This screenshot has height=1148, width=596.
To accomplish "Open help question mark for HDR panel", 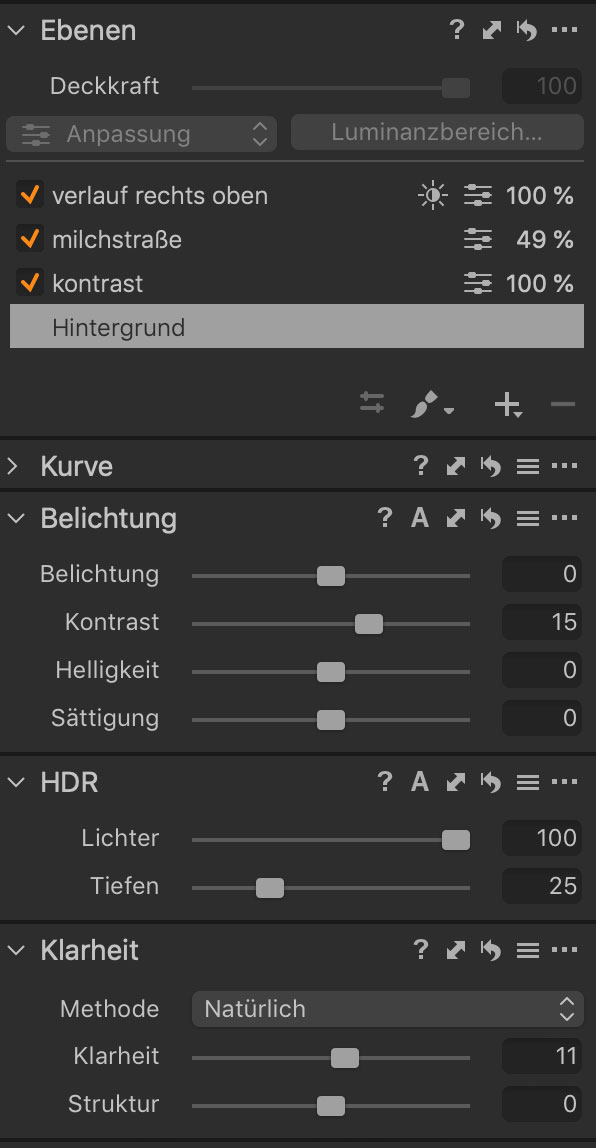I will pos(384,782).
